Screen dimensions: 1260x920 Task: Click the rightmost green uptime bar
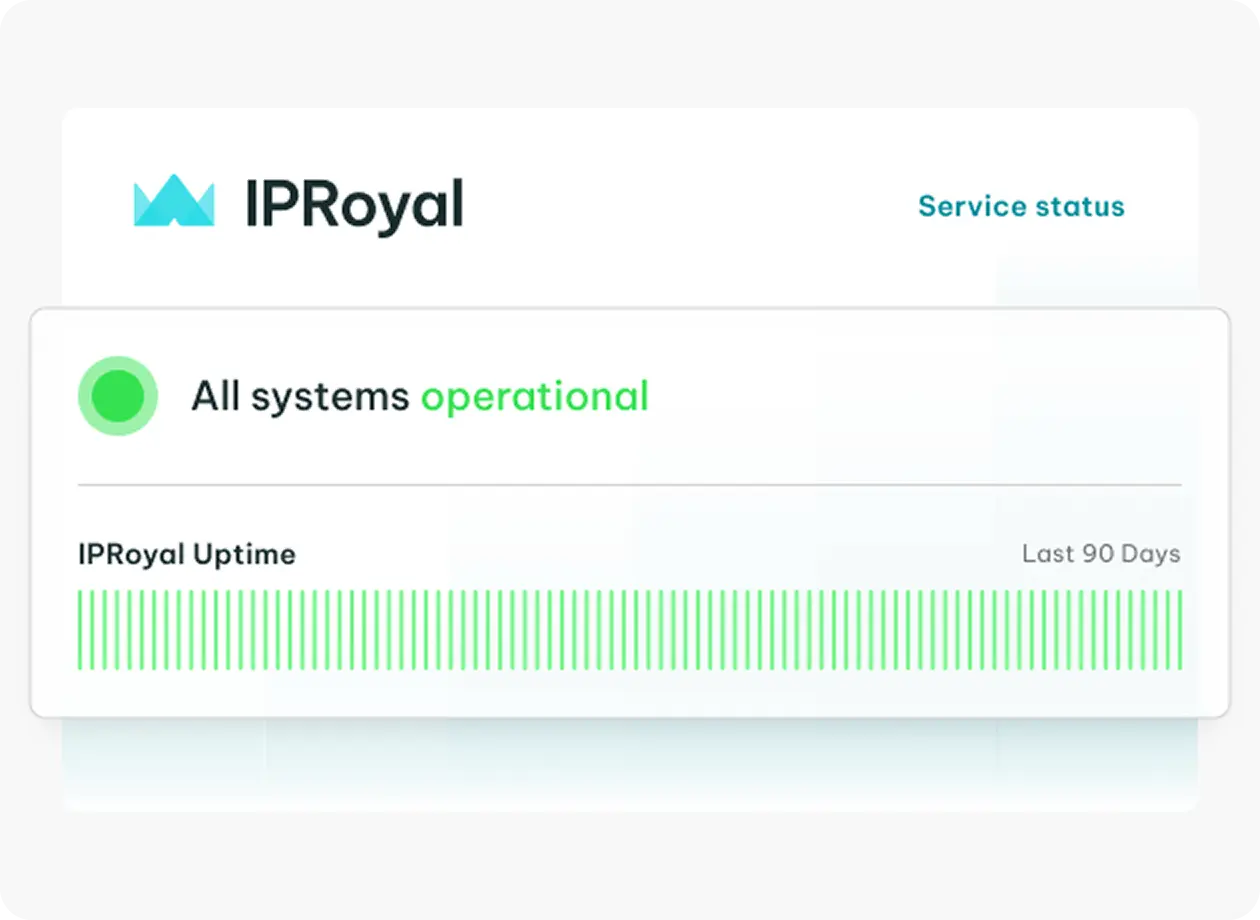click(x=1180, y=630)
